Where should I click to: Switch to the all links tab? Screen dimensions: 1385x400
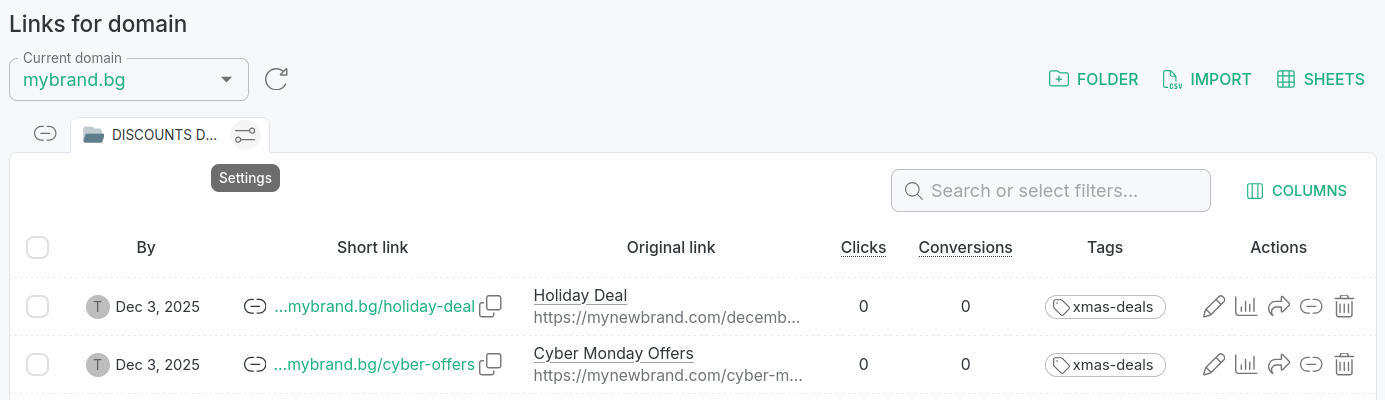[45, 134]
